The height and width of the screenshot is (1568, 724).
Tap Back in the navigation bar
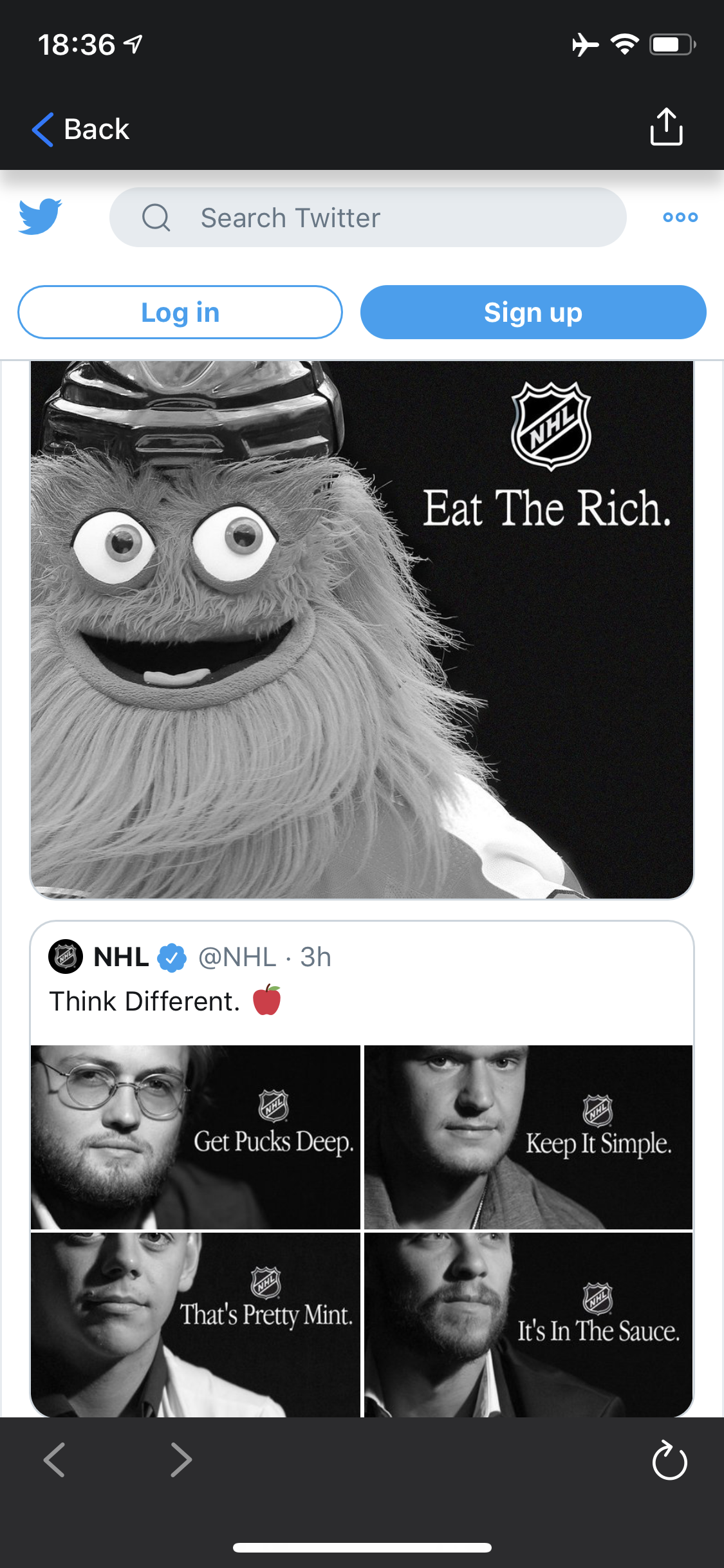pos(80,129)
